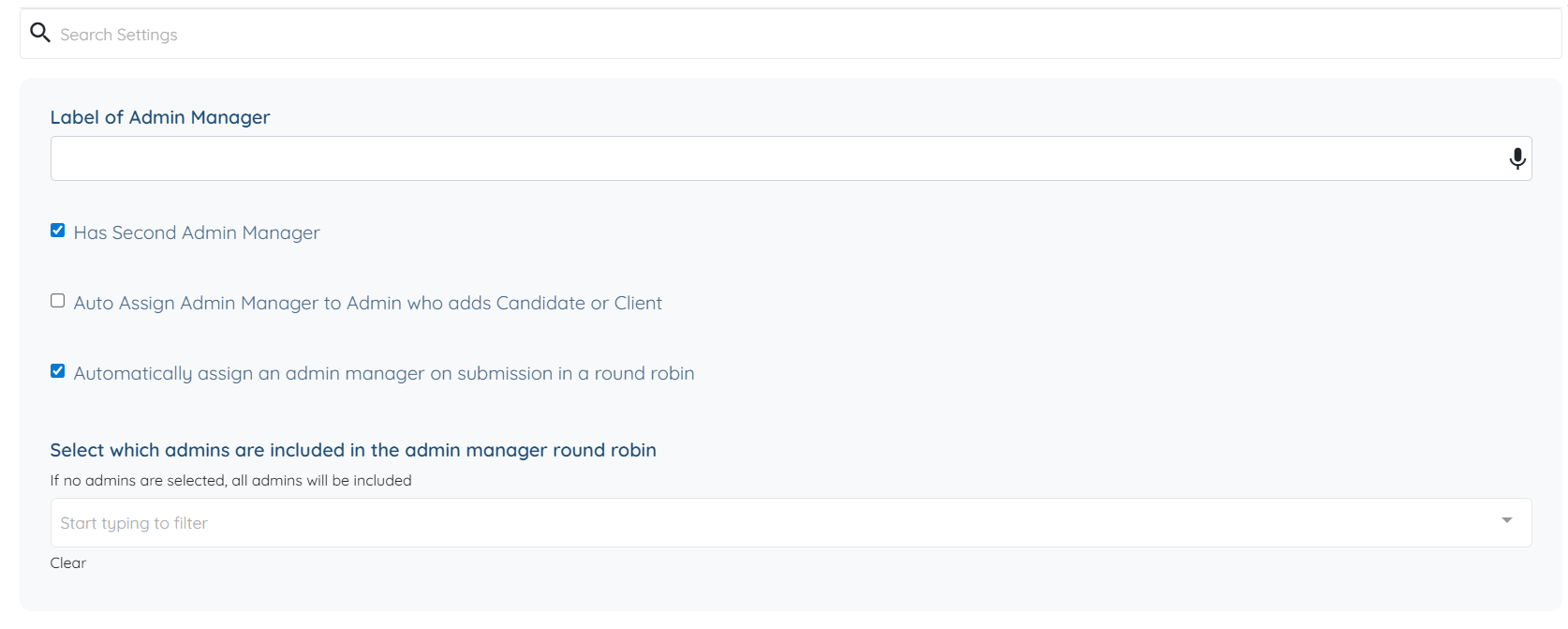Disable the round robin auto-assign checkbox
This screenshot has width=1568, height=629.
click(58, 371)
